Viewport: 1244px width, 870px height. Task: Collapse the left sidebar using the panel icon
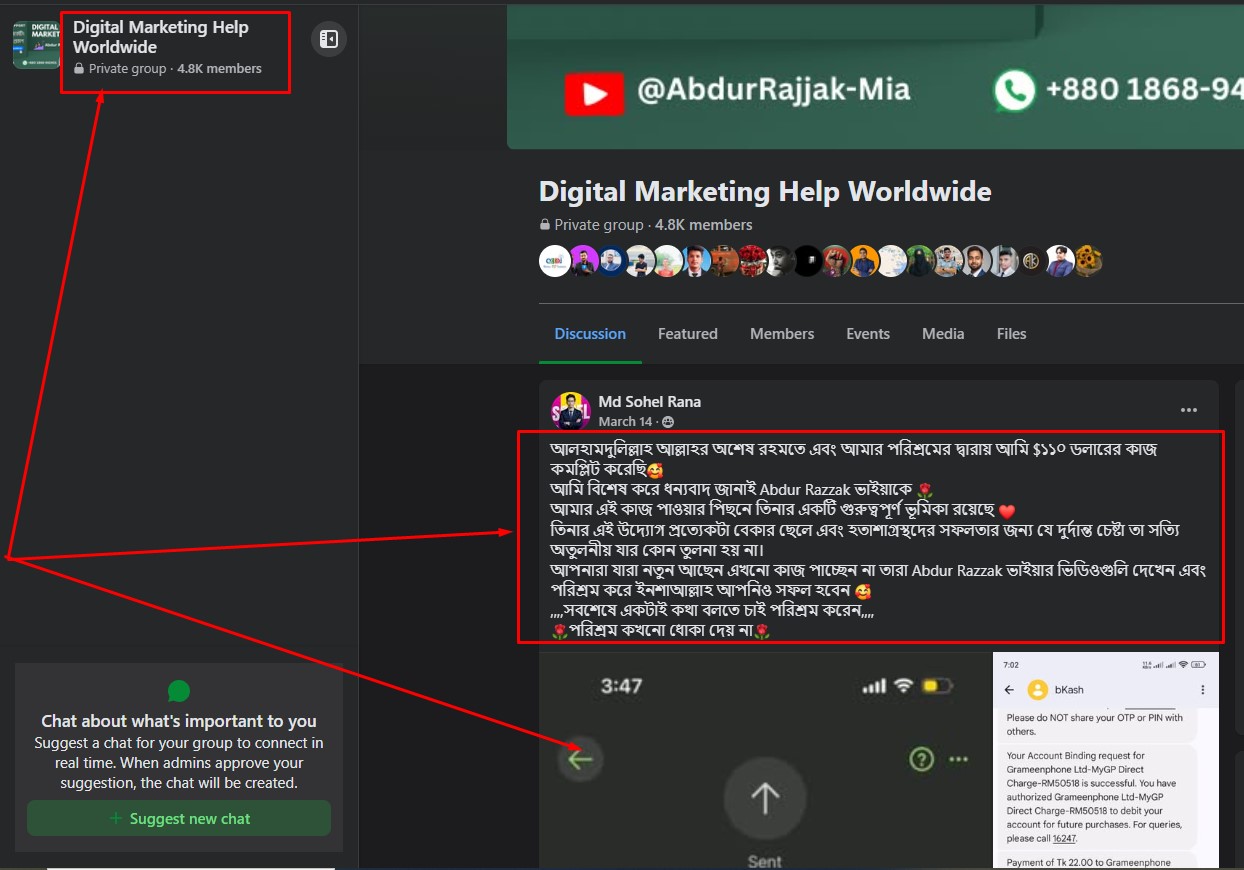coord(329,39)
